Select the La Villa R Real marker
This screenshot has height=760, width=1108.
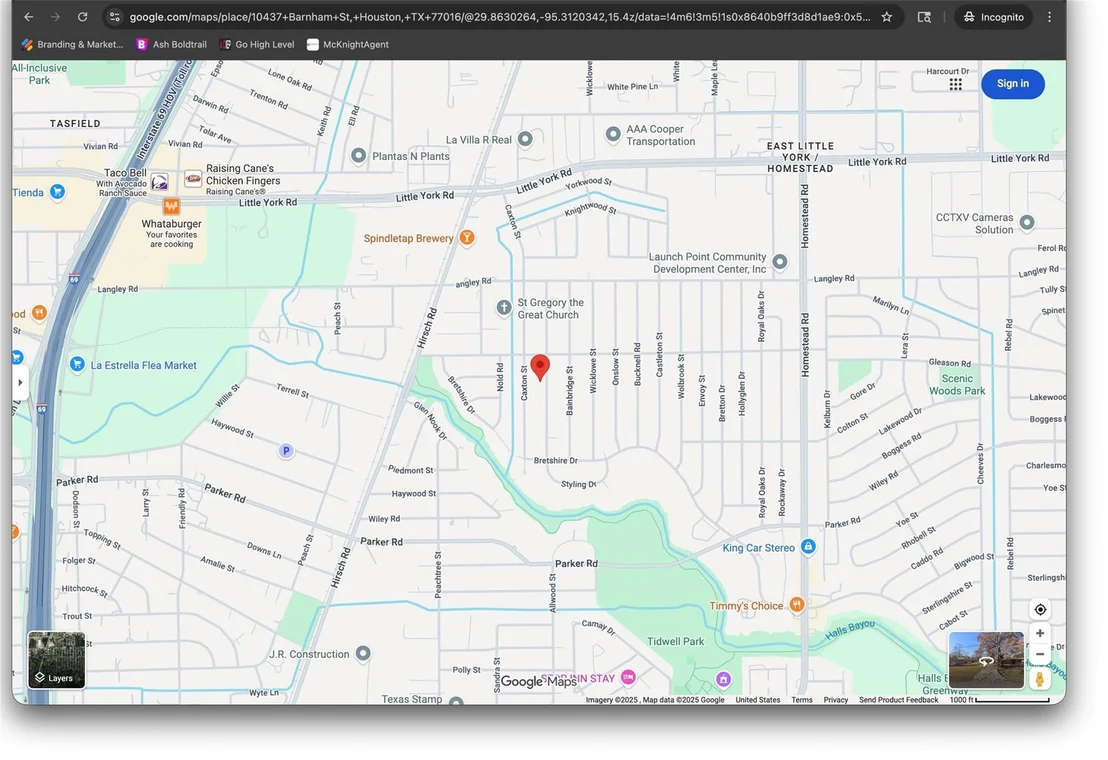tap(525, 138)
